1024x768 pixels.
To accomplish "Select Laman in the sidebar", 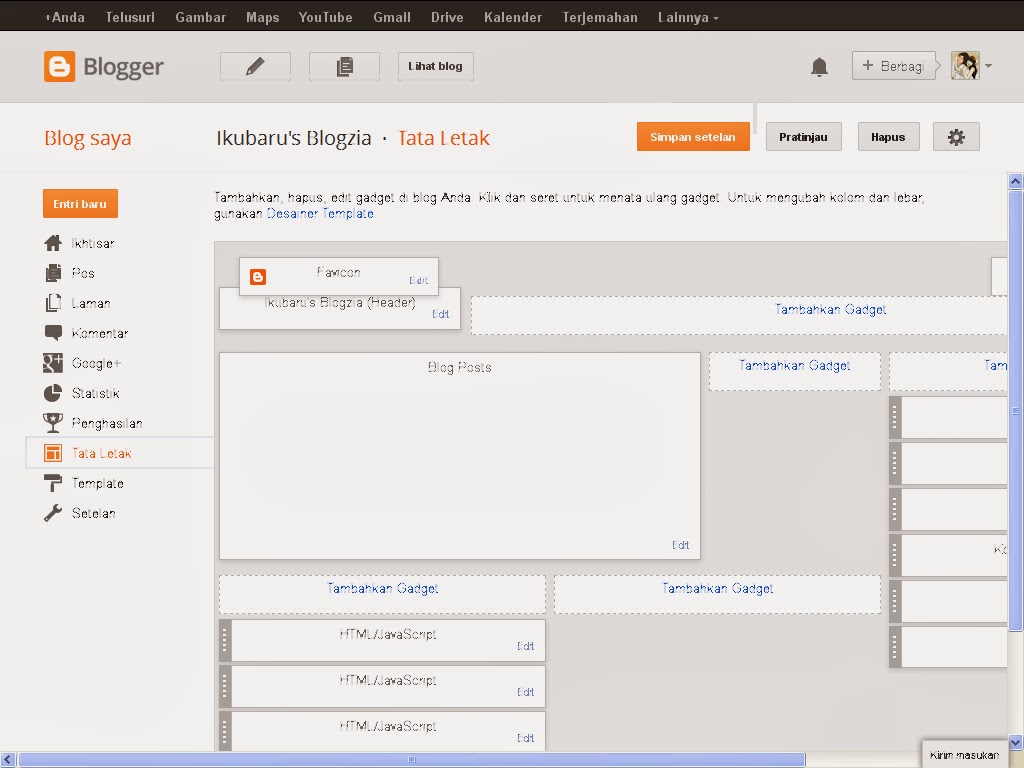I will 91,303.
